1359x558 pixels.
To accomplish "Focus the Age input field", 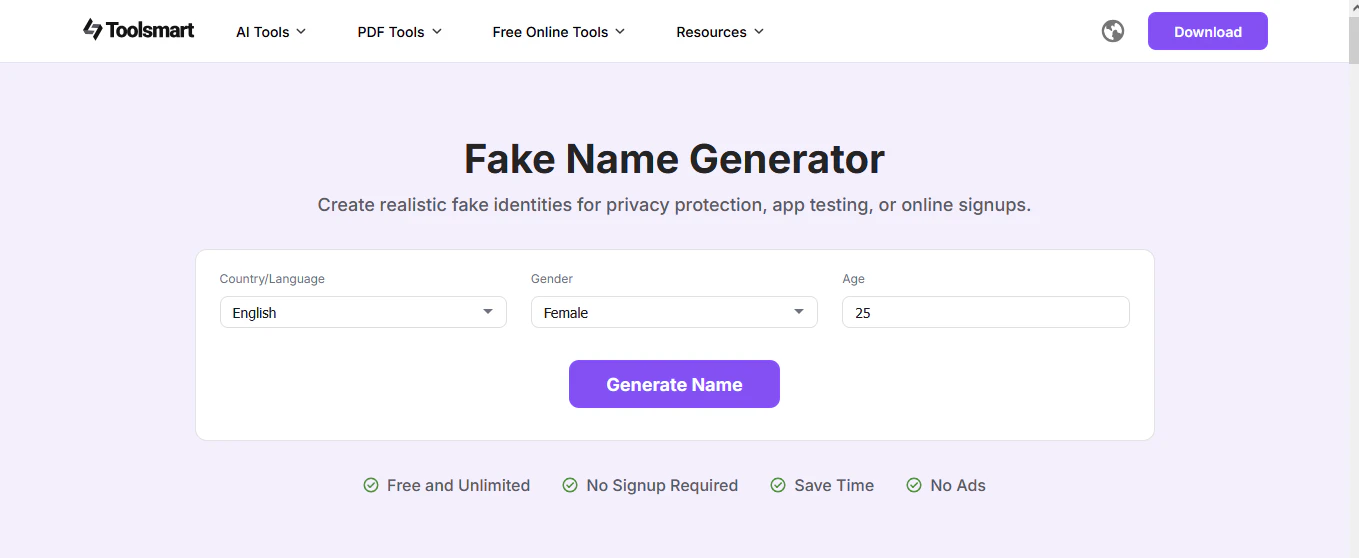I will coord(985,312).
